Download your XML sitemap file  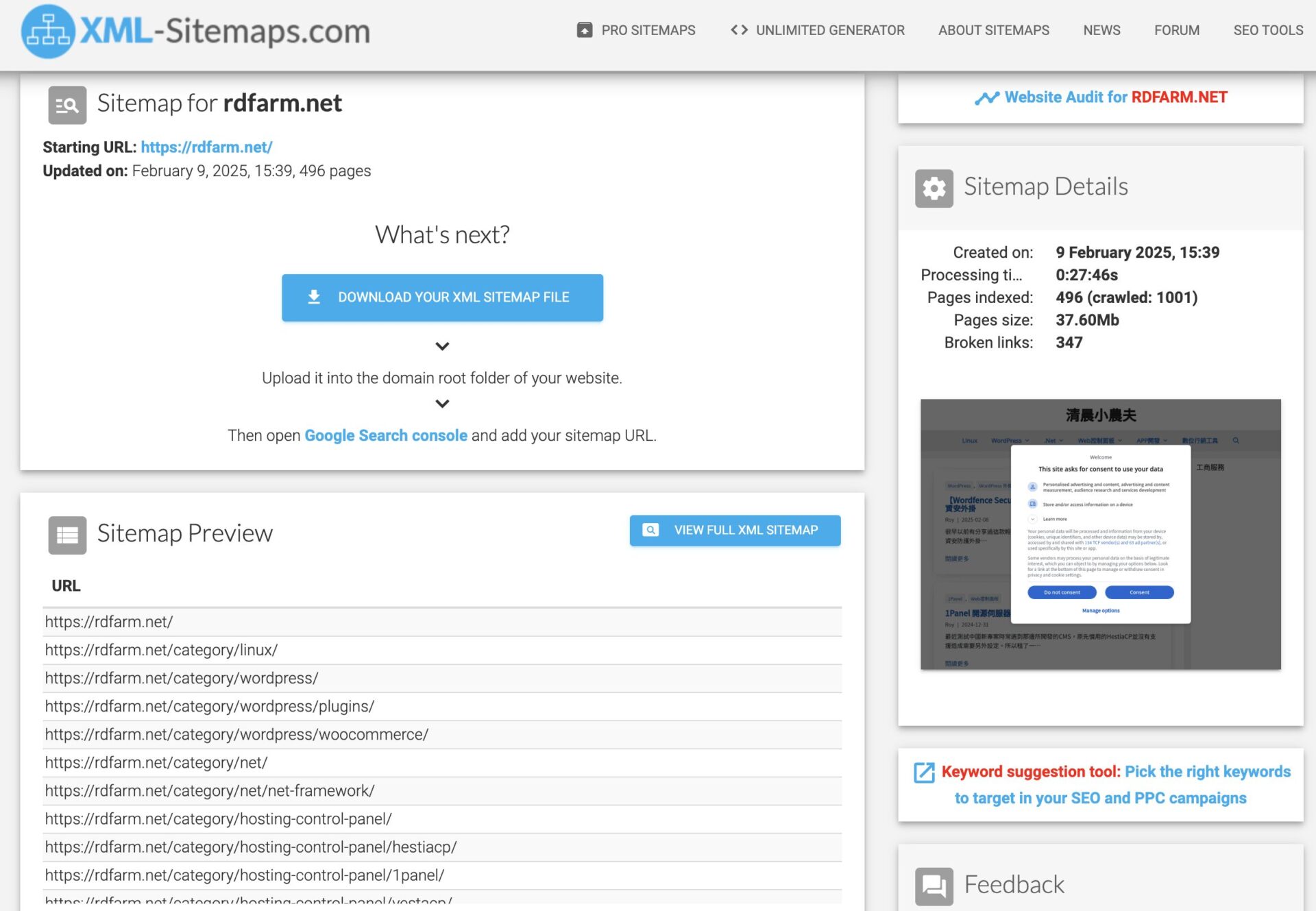442,297
